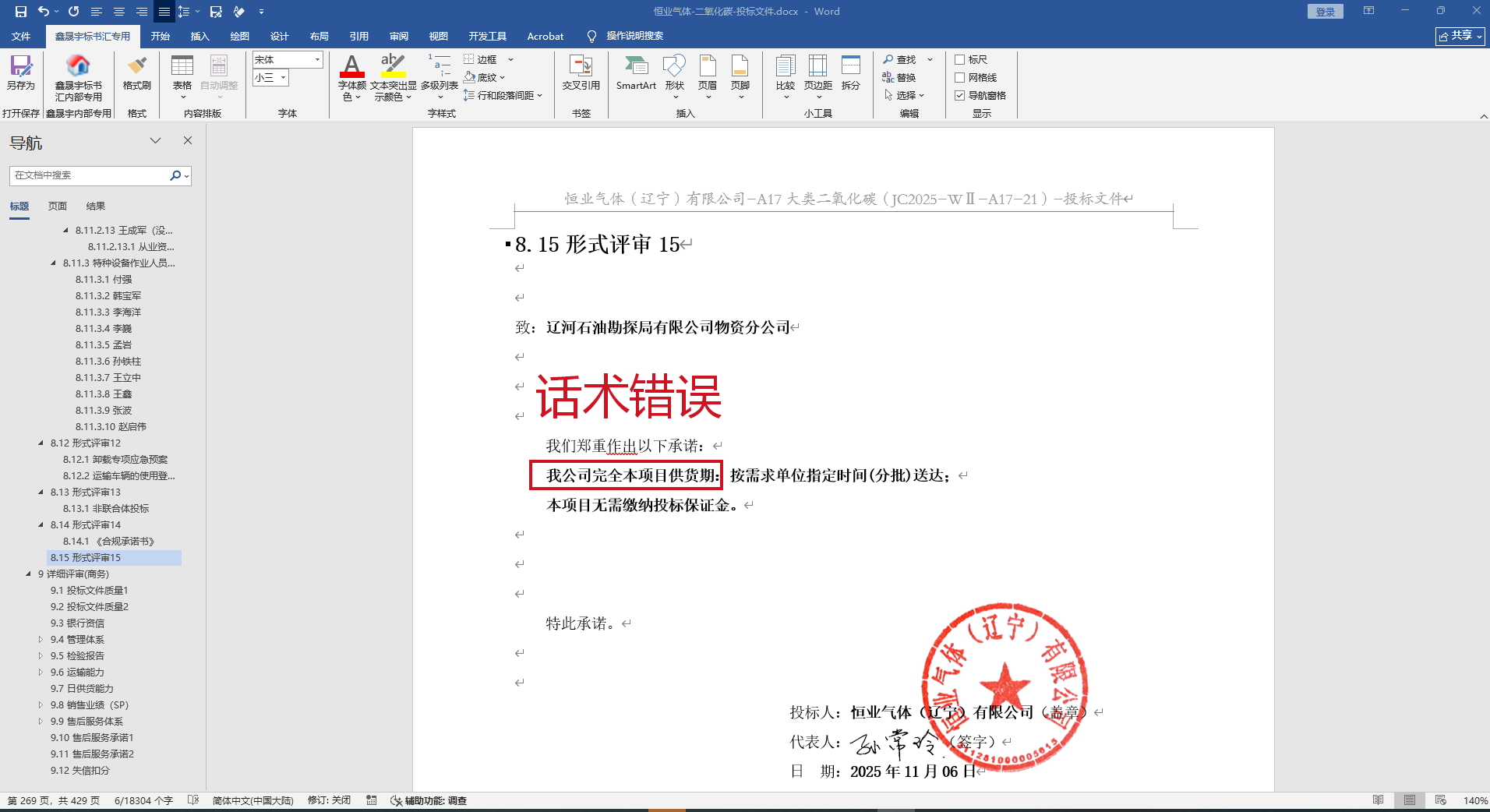Image resolution: width=1490 pixels, height=812 pixels.
Task: Open the 表格 table tool
Action: 182,77
